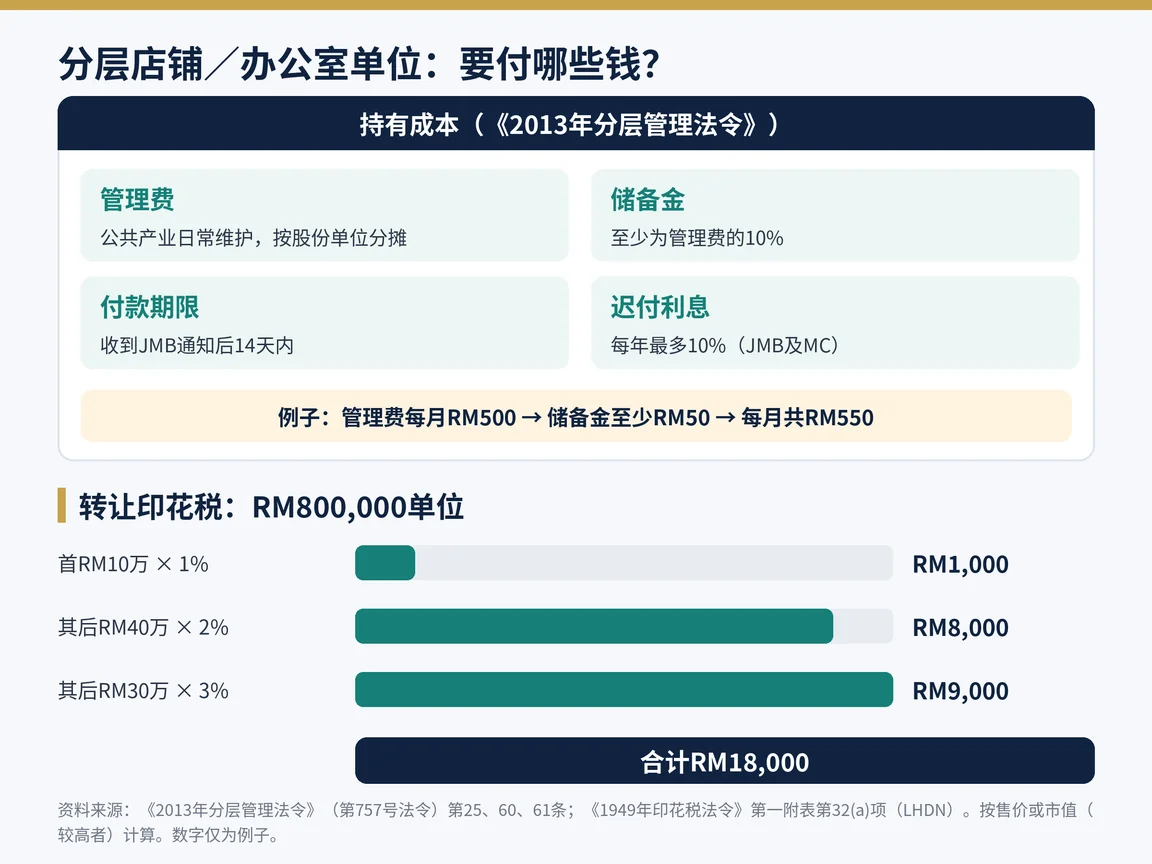
Task: Click the progress bar for 其后RM30万 × 3%
Action: click(x=624, y=689)
